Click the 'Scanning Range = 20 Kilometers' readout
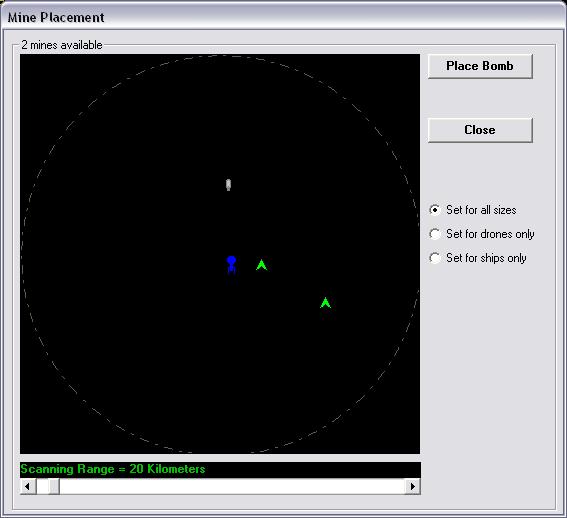The image size is (567, 518). coord(113,469)
